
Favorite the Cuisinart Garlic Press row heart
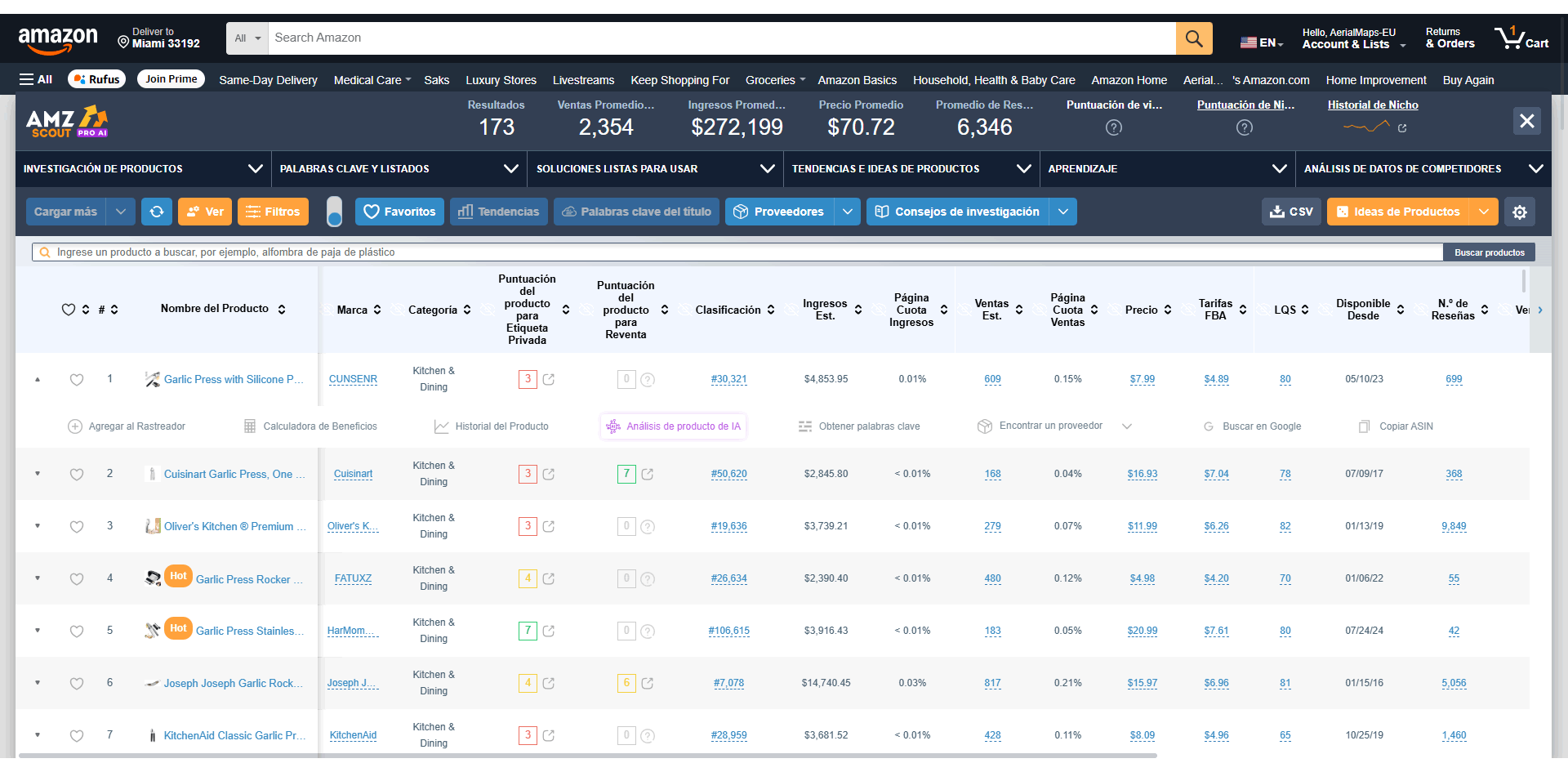tap(77, 475)
